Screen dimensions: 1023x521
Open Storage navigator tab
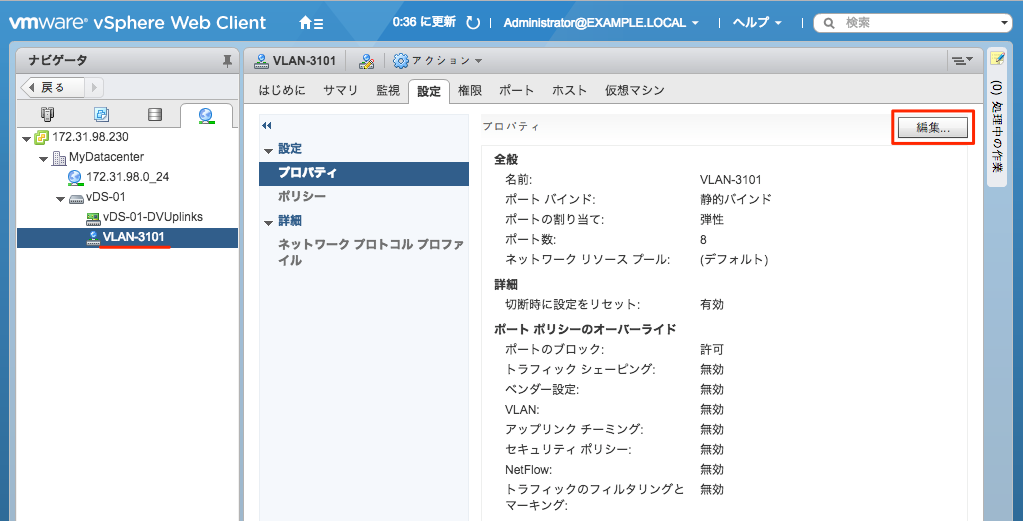coord(155,115)
